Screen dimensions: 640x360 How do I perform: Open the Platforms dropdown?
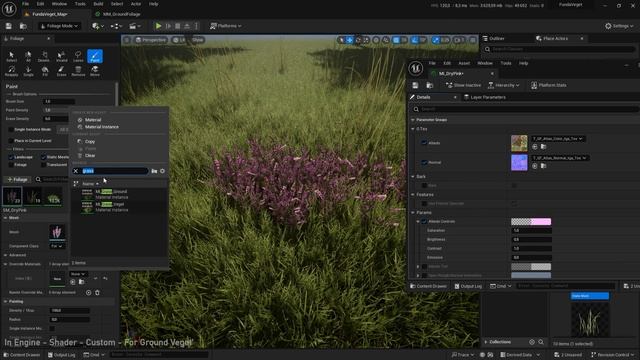click(225, 26)
